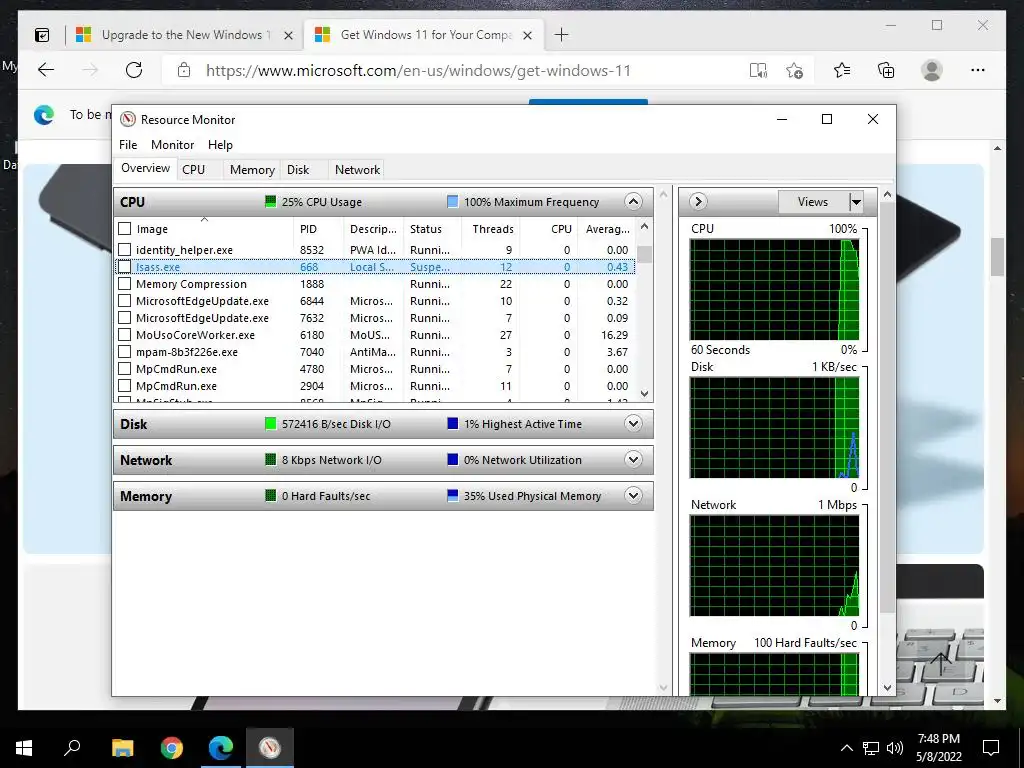The image size is (1024, 768).
Task: Open Edge Settings and more menu
Action: tap(978, 71)
